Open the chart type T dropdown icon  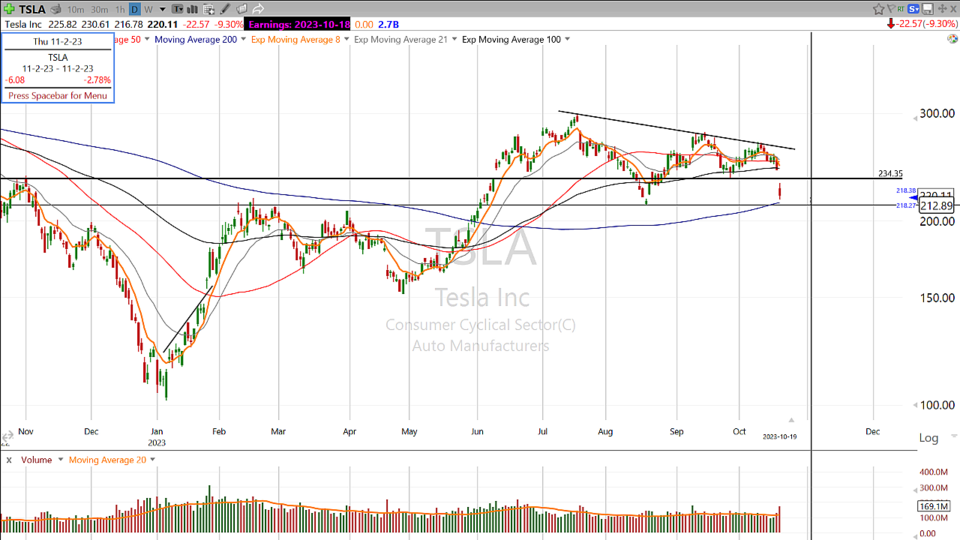(x=178, y=9)
